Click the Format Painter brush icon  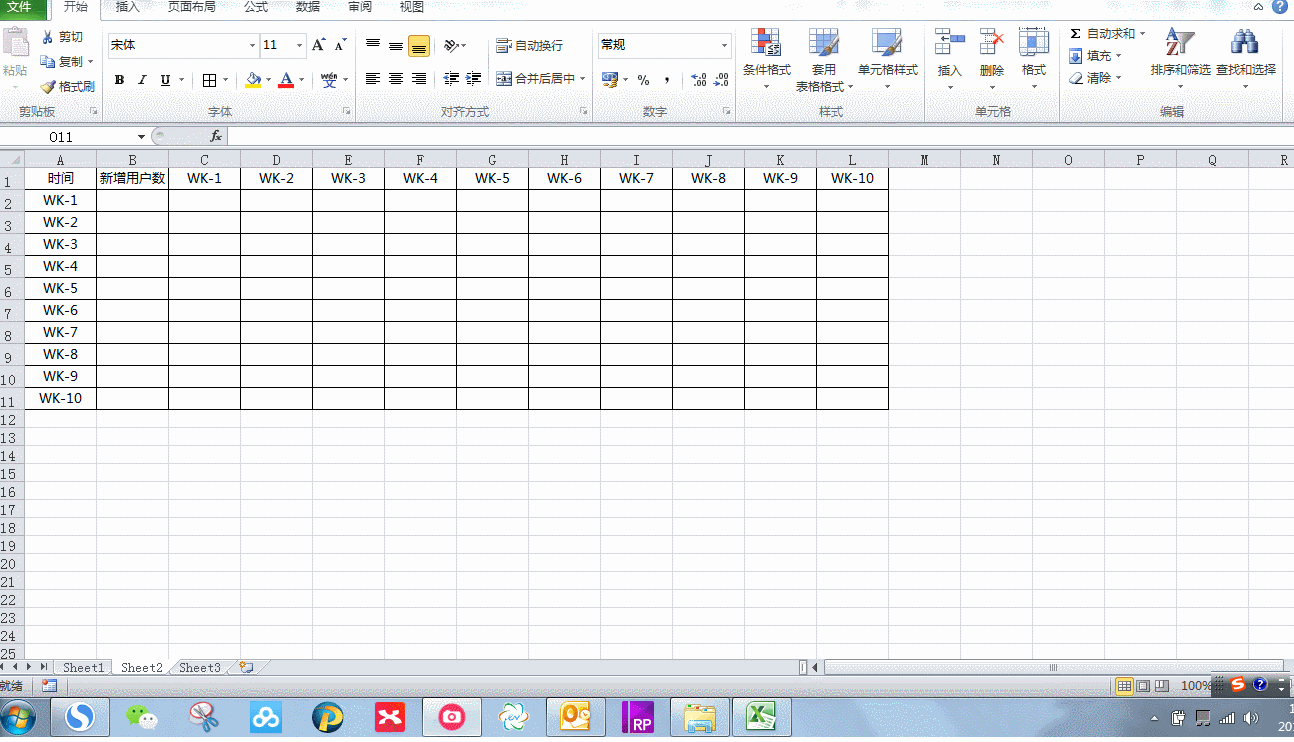coord(48,87)
